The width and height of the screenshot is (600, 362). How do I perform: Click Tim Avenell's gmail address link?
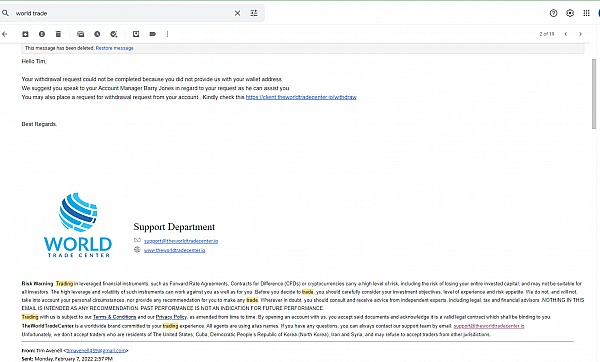96,351
